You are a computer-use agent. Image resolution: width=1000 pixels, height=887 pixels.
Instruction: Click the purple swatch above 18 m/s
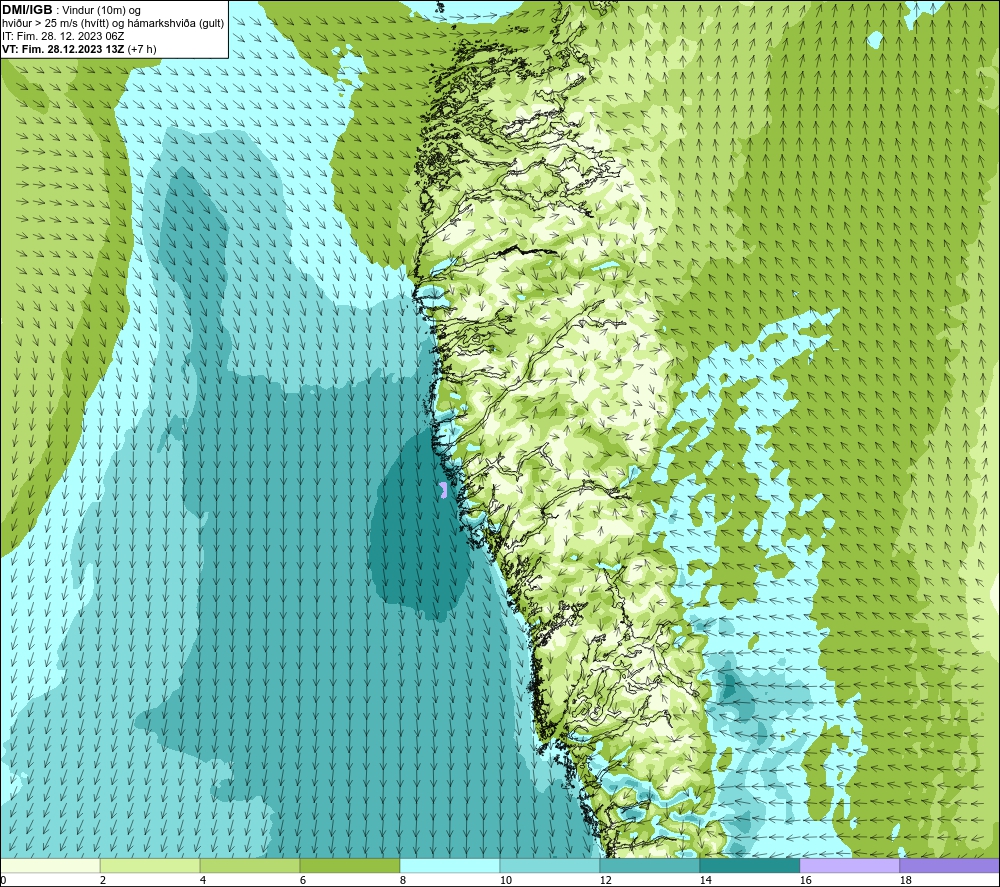click(949, 865)
